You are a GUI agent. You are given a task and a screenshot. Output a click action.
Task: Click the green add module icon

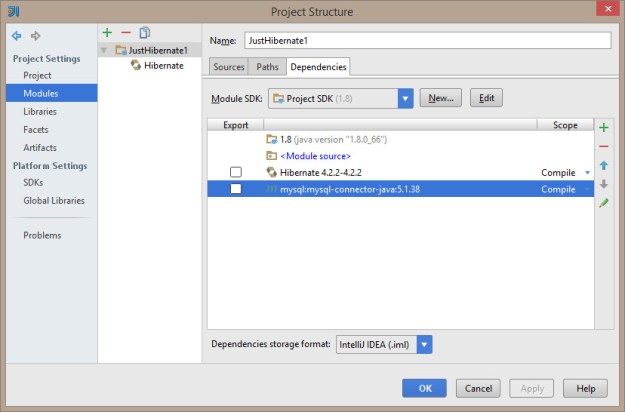(x=108, y=33)
